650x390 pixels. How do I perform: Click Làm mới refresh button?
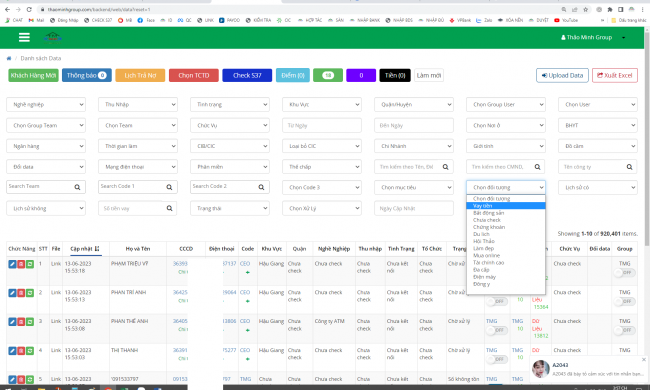coord(429,75)
